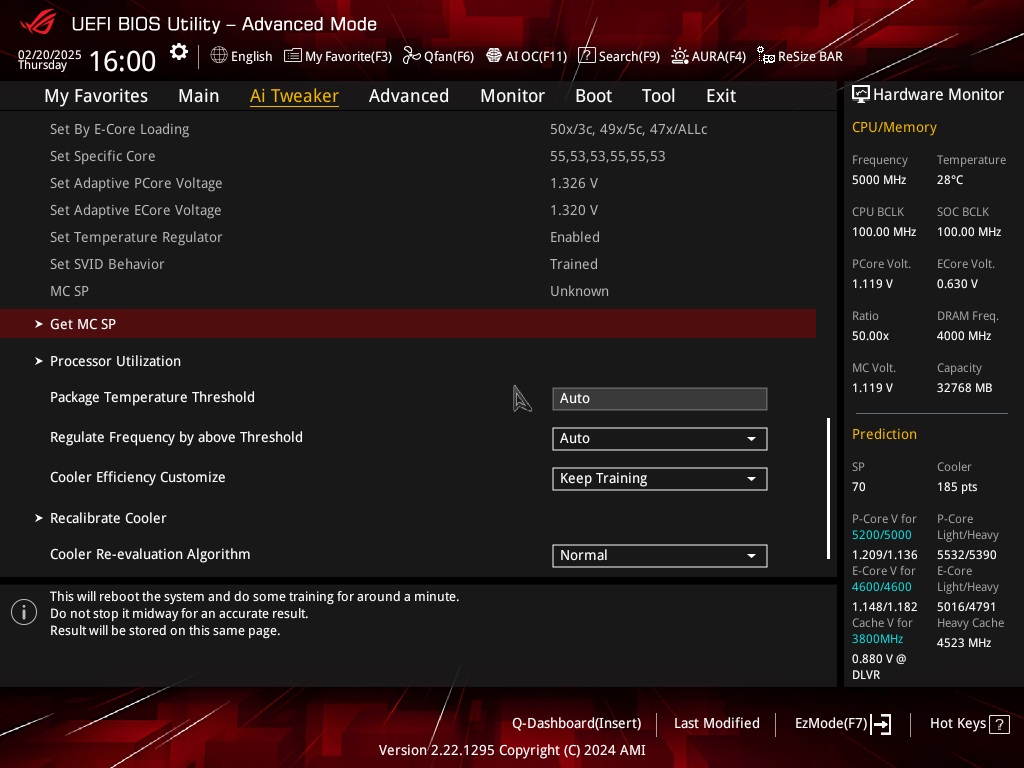Click Last Modified button
This screenshot has width=1024, height=768.
point(716,723)
